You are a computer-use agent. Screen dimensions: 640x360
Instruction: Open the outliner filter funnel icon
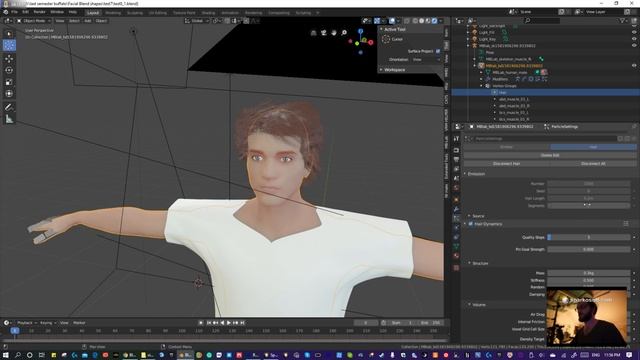tap(623, 20)
